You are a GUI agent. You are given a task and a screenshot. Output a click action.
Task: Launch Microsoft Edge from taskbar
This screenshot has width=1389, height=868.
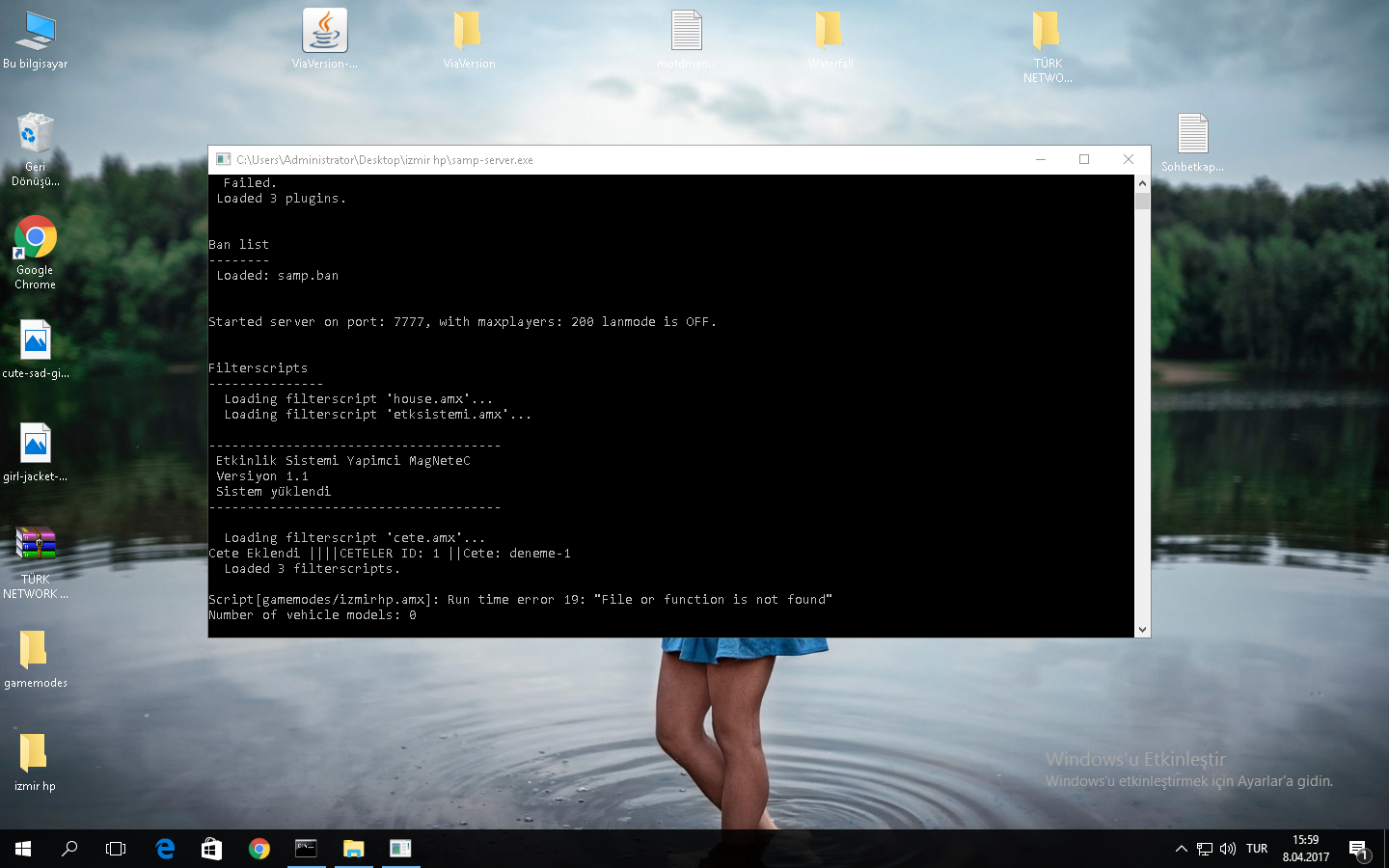coord(165,849)
